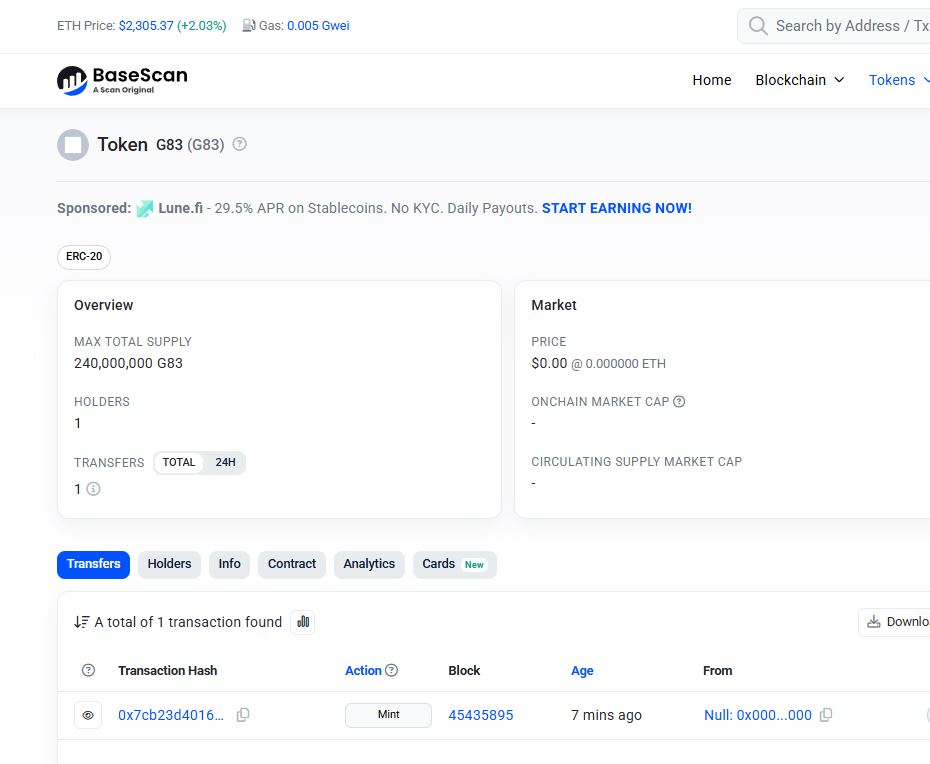Click the Lune.fi sponsor logo icon
The image size is (930, 764).
click(x=145, y=209)
